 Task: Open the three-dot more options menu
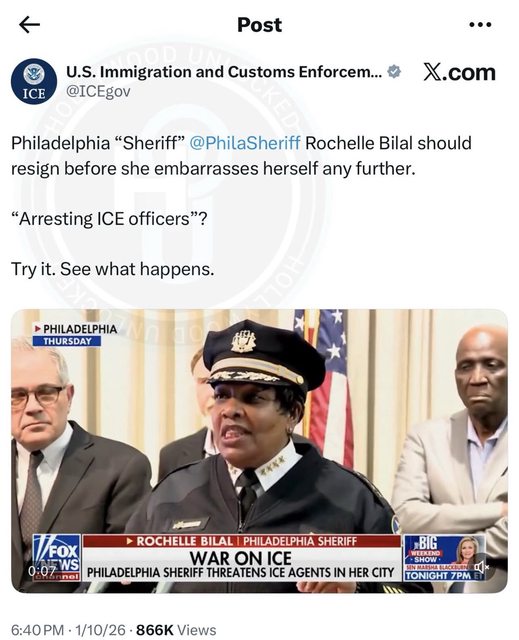coord(480,25)
